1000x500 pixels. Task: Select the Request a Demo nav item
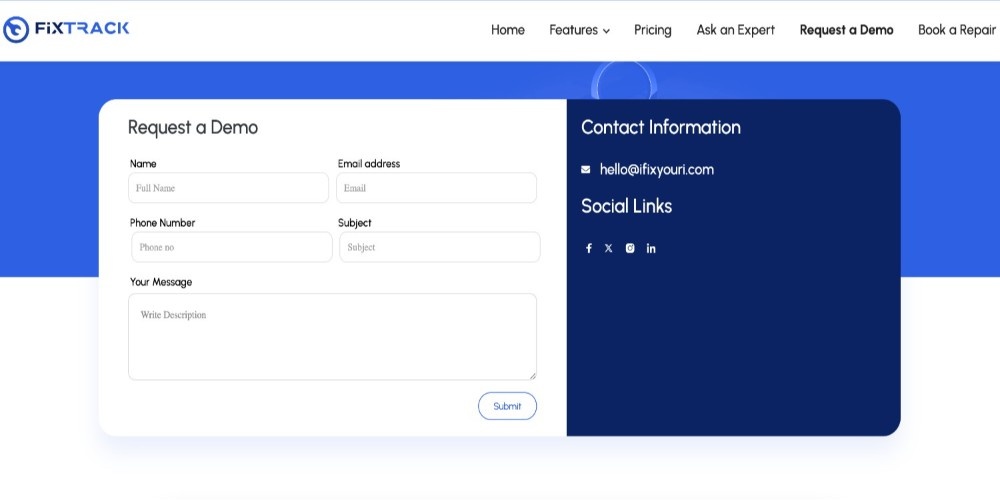point(846,30)
